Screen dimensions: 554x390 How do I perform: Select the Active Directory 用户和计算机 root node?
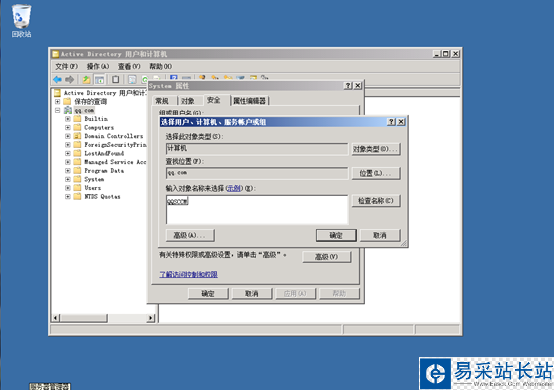point(105,93)
